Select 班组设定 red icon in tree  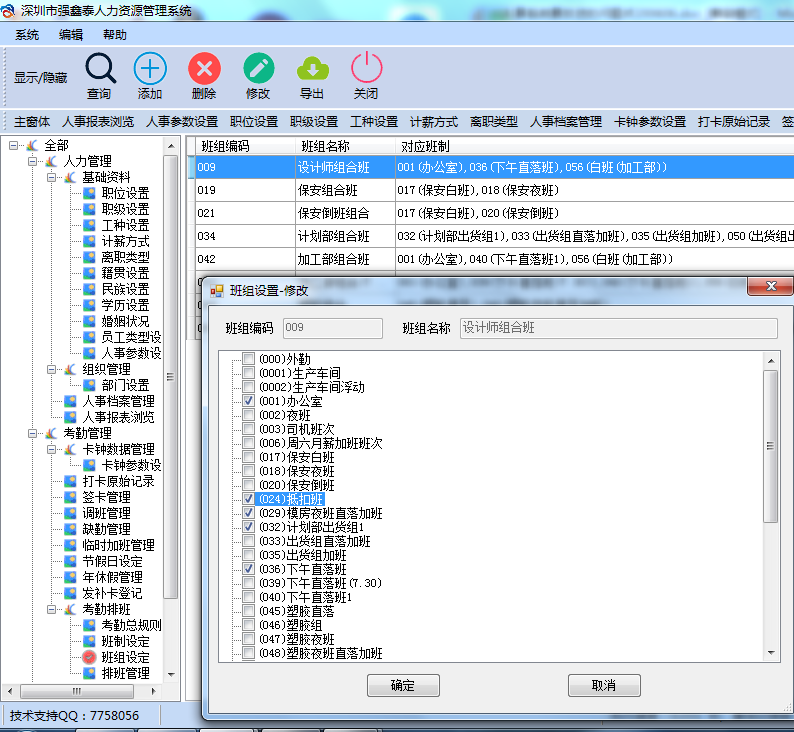pos(90,657)
